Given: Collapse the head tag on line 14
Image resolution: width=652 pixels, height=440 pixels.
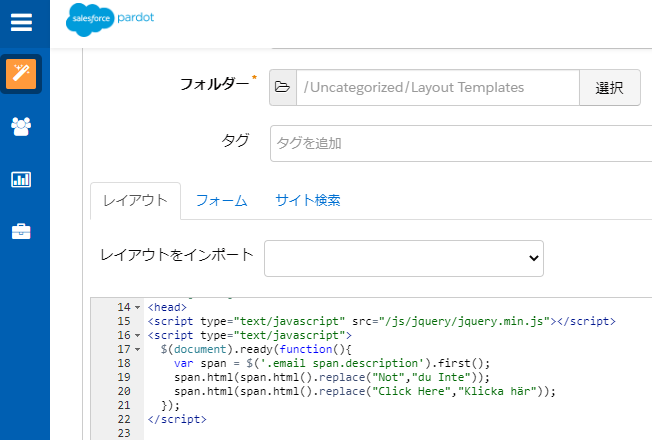Looking at the screenshot, I should tap(138, 307).
